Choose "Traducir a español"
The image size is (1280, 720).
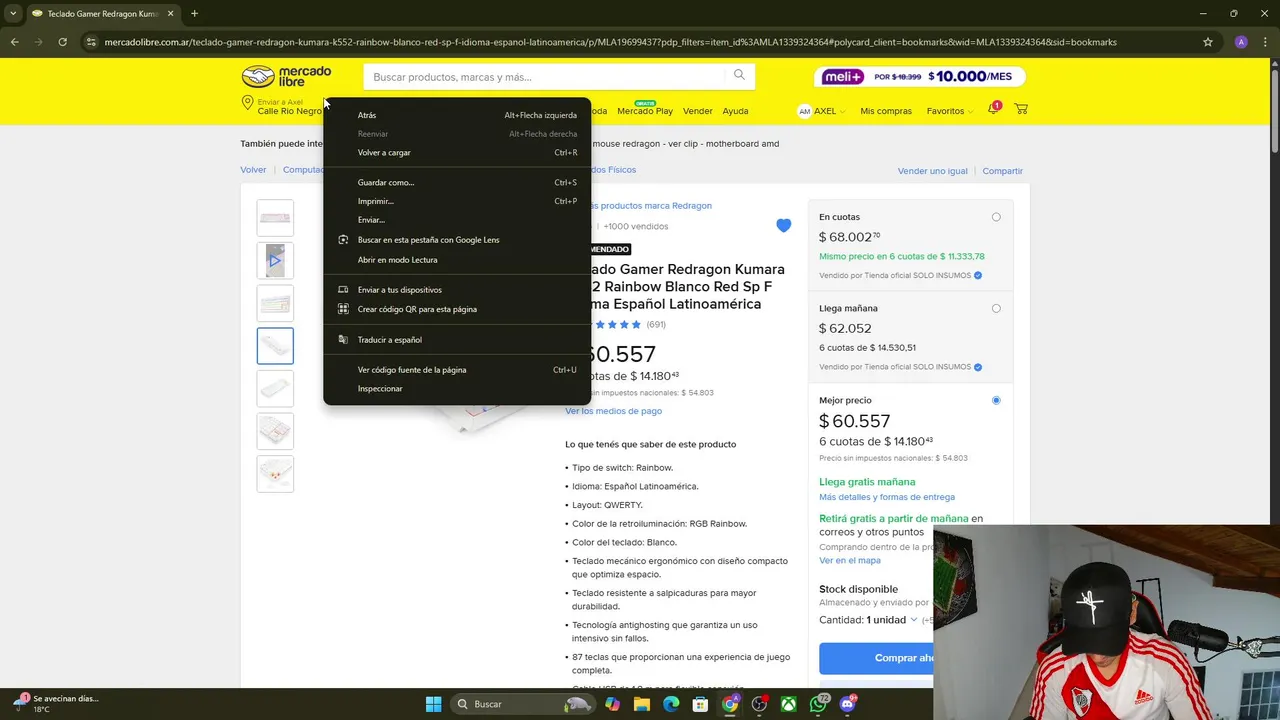pyautogui.click(x=457, y=340)
